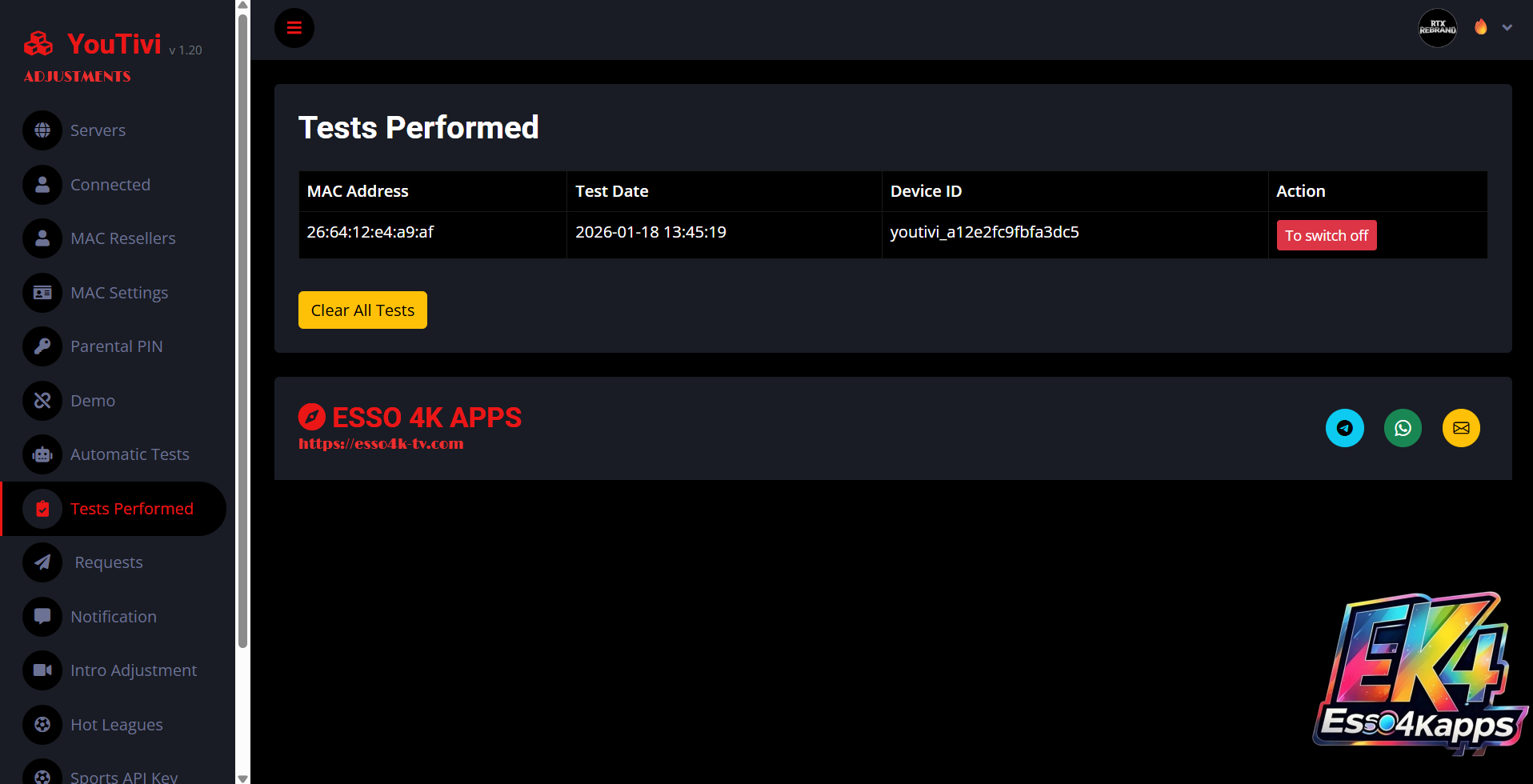
Task: Click the Parental PIN key icon
Action: pyautogui.click(x=42, y=346)
